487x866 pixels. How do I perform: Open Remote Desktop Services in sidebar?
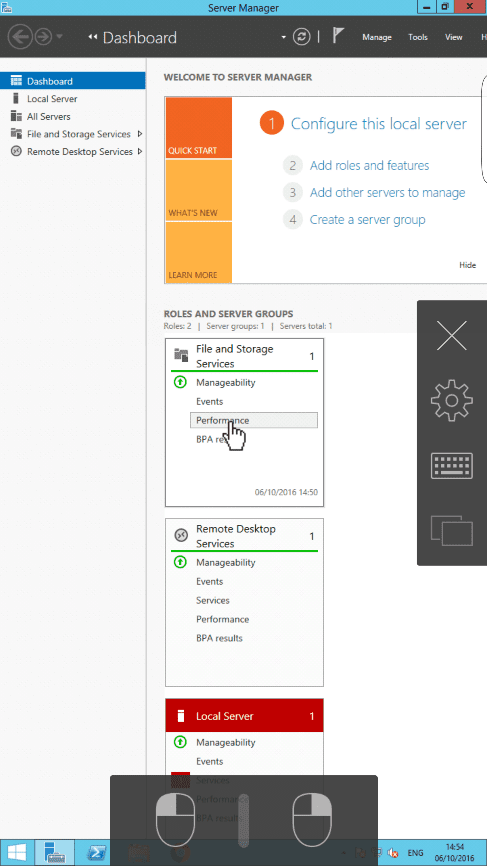(80, 152)
